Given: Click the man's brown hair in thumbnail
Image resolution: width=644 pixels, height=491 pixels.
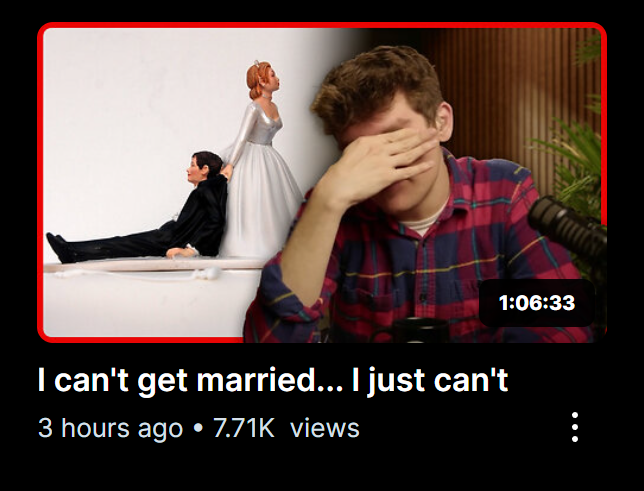Looking at the screenshot, I should (376, 86).
